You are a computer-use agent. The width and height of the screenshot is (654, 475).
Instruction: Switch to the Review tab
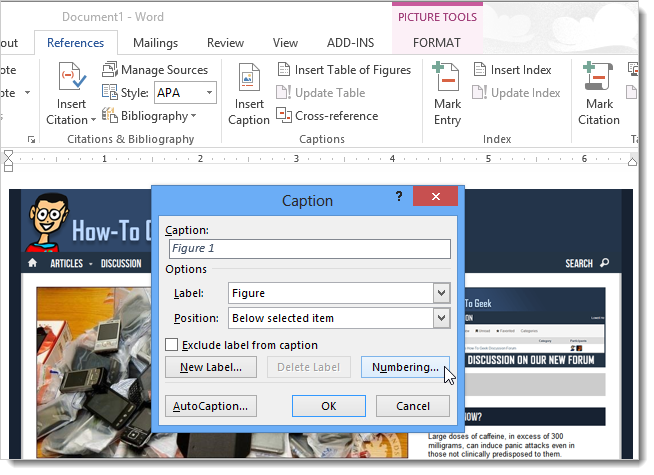pos(225,43)
